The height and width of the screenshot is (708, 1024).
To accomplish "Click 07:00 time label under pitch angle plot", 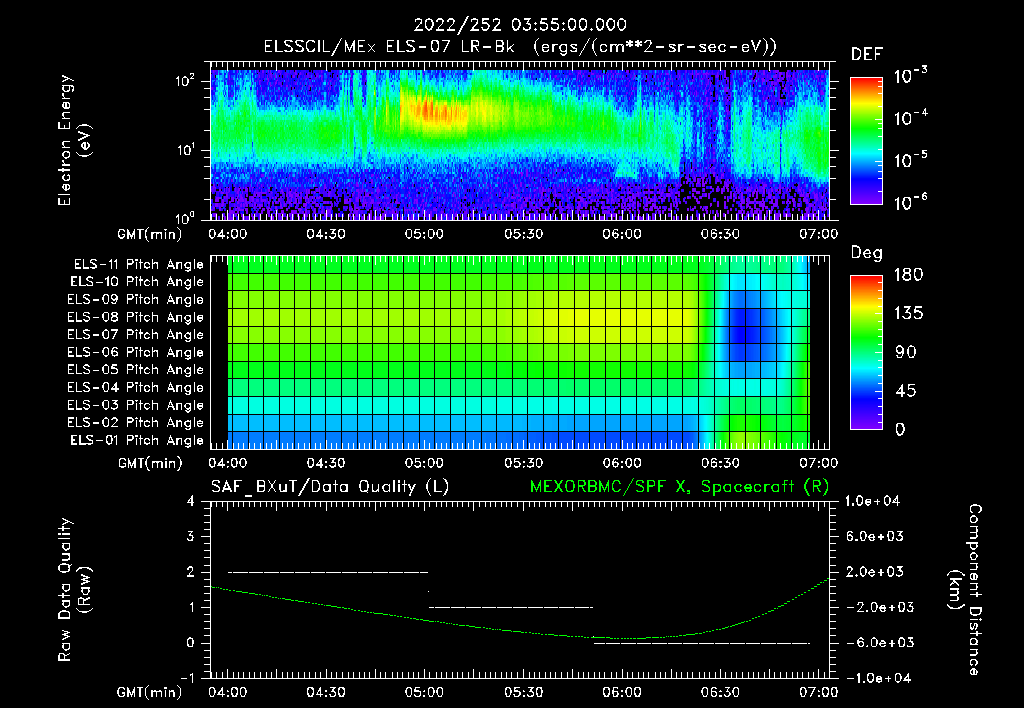I will click(x=819, y=463).
